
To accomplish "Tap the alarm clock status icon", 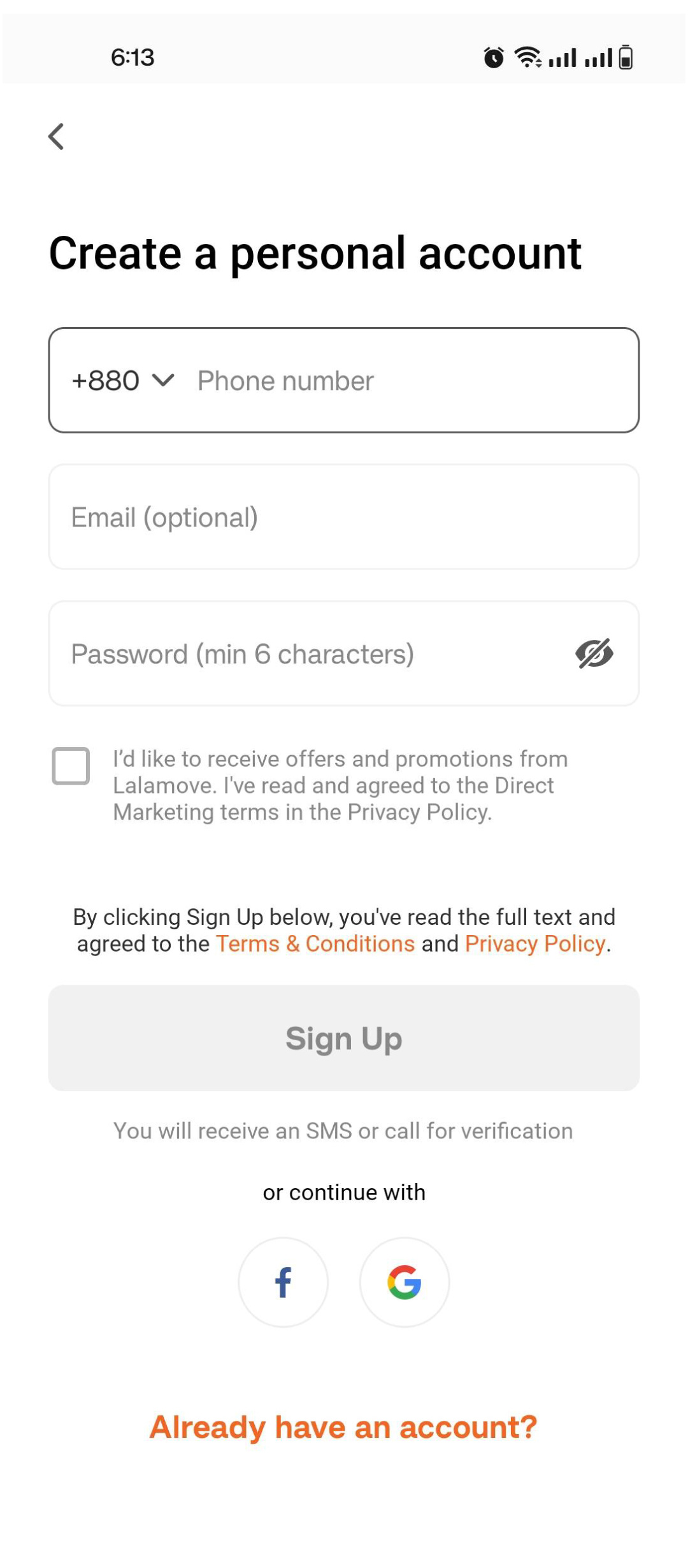I will pyautogui.click(x=494, y=57).
